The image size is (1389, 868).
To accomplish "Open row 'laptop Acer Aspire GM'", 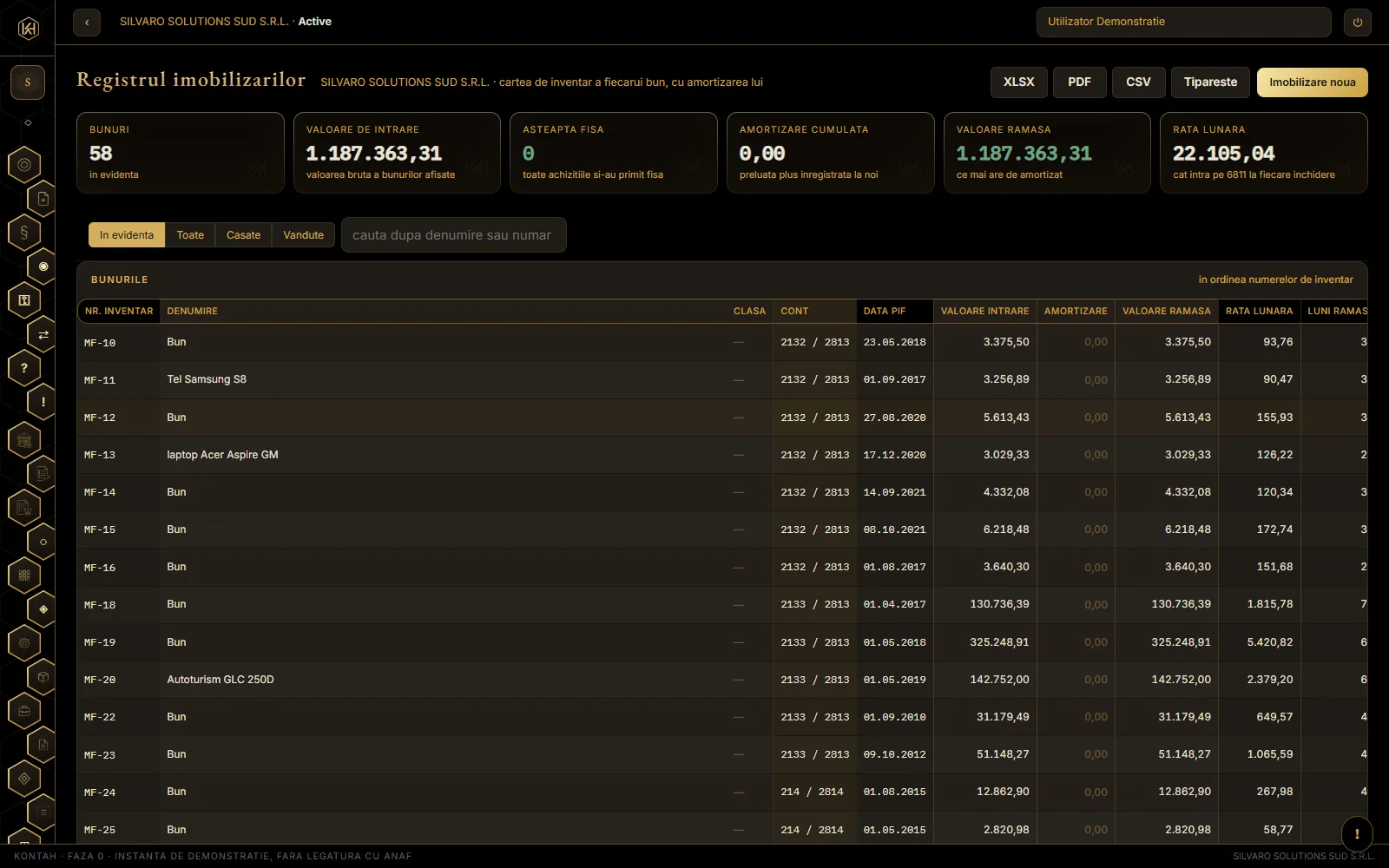I will (722, 455).
